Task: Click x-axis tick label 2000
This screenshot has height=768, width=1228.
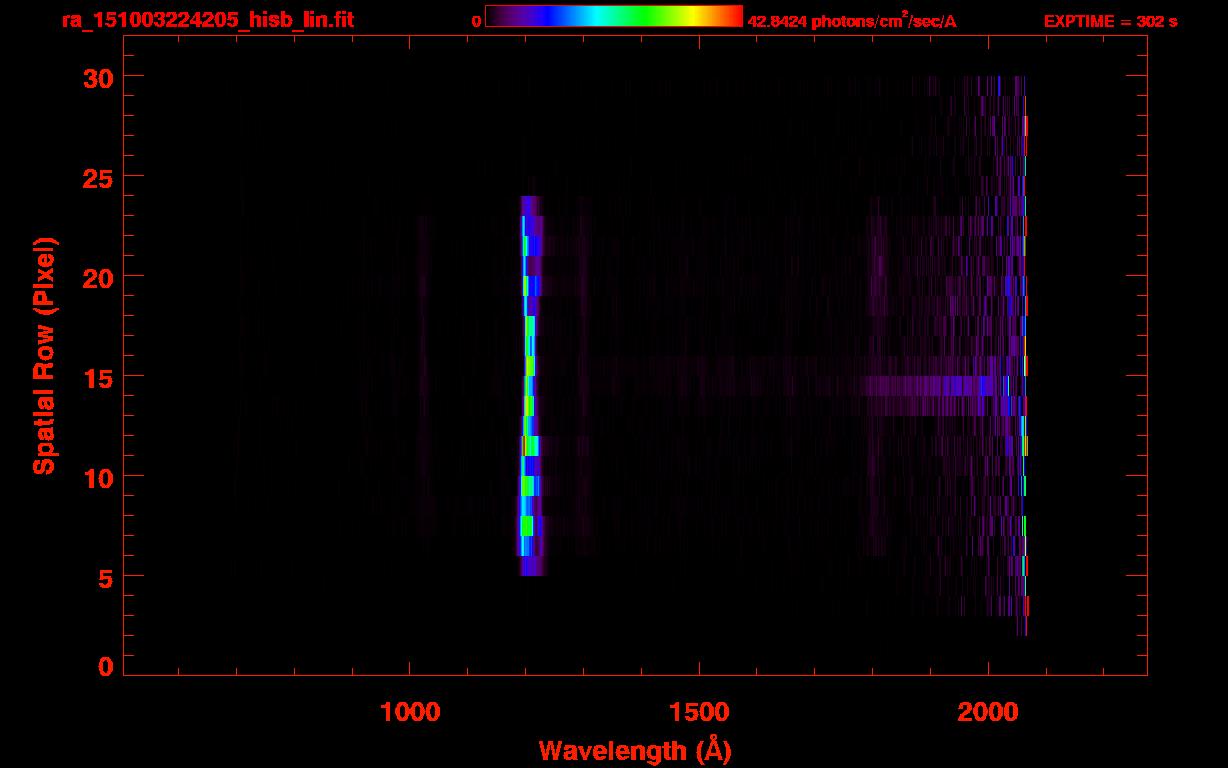Action: (x=988, y=712)
